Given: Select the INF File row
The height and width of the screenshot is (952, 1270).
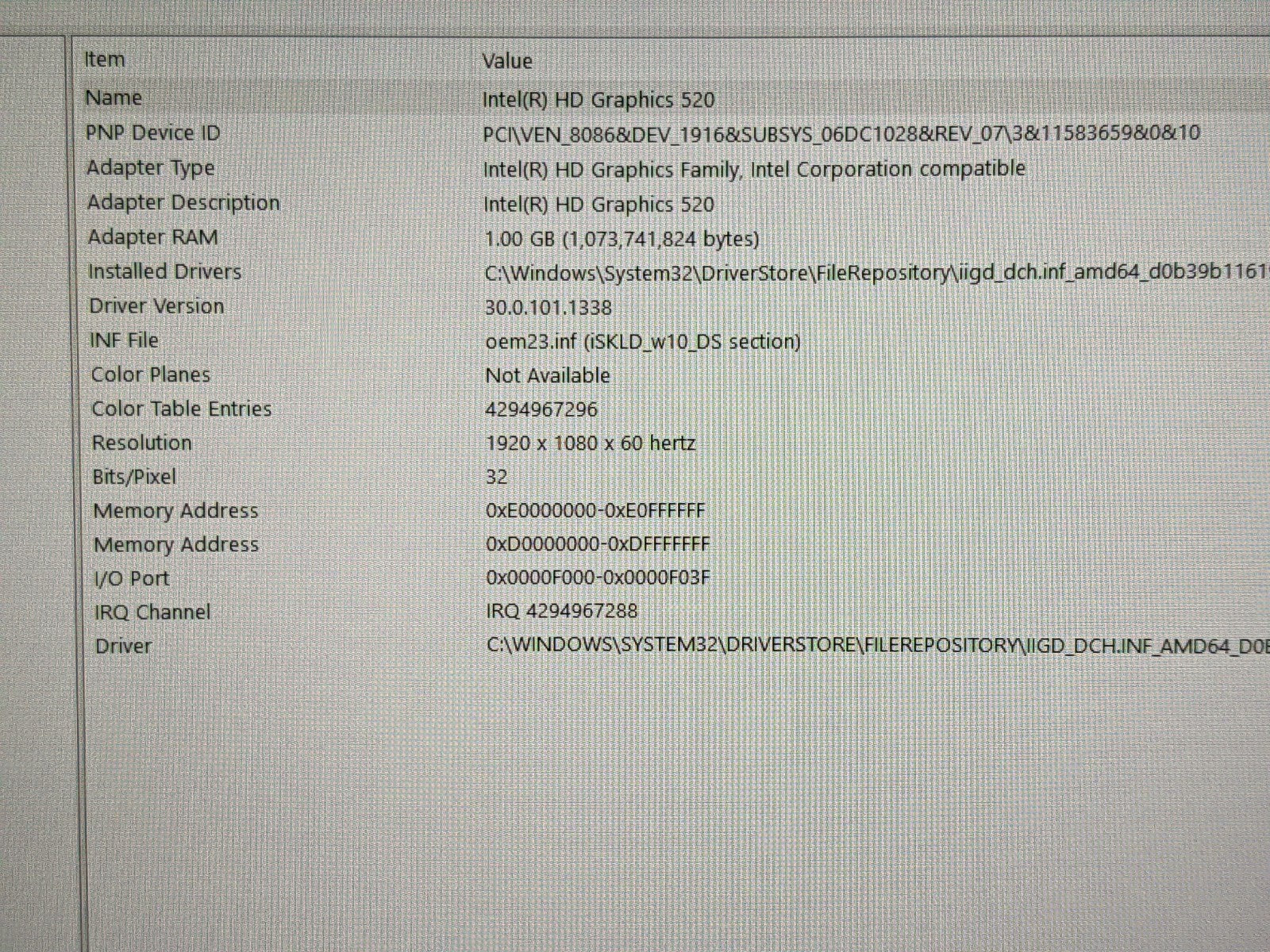Looking at the screenshot, I should pos(124,340).
